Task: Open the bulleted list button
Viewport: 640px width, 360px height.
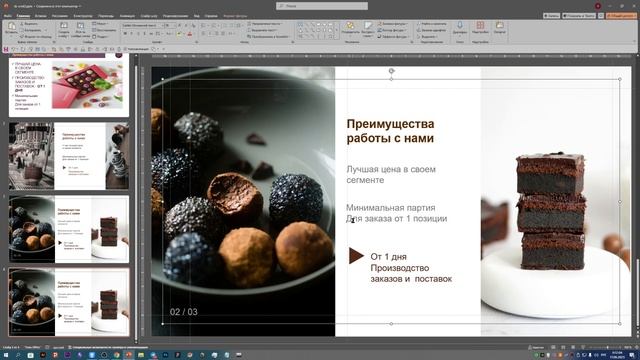Action: point(204,25)
